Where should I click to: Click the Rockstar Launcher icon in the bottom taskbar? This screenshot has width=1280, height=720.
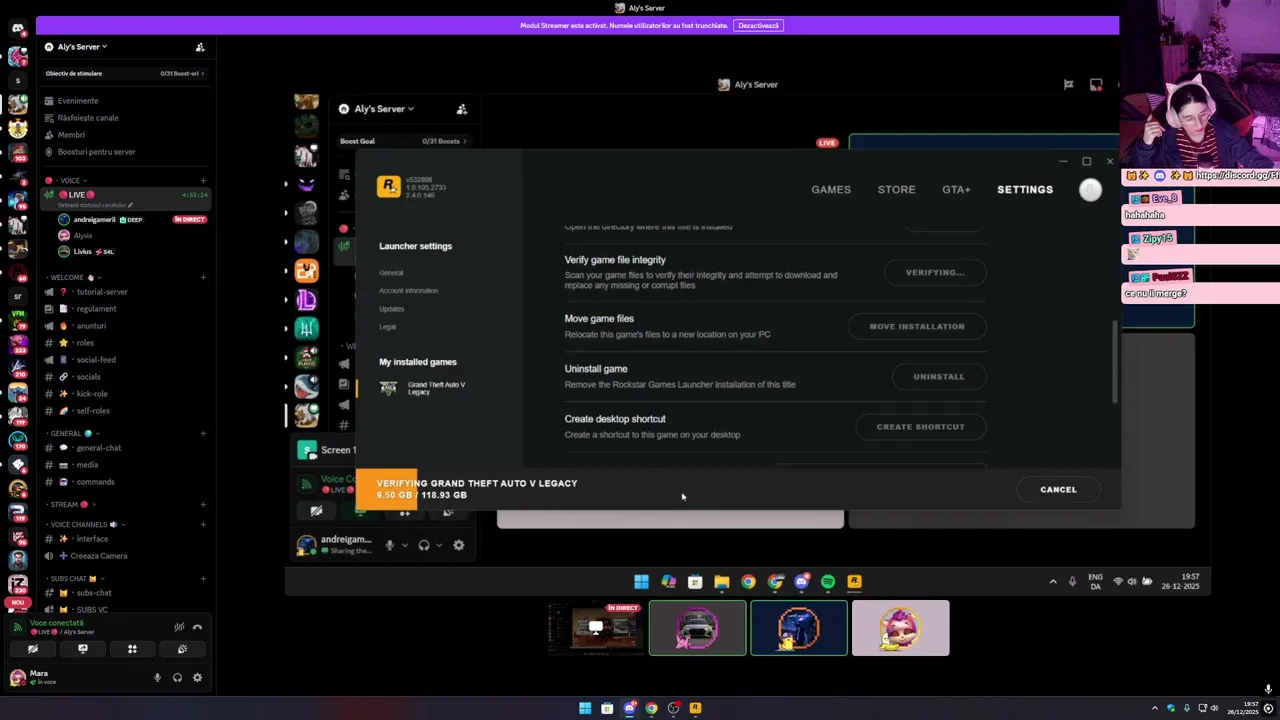click(695, 708)
